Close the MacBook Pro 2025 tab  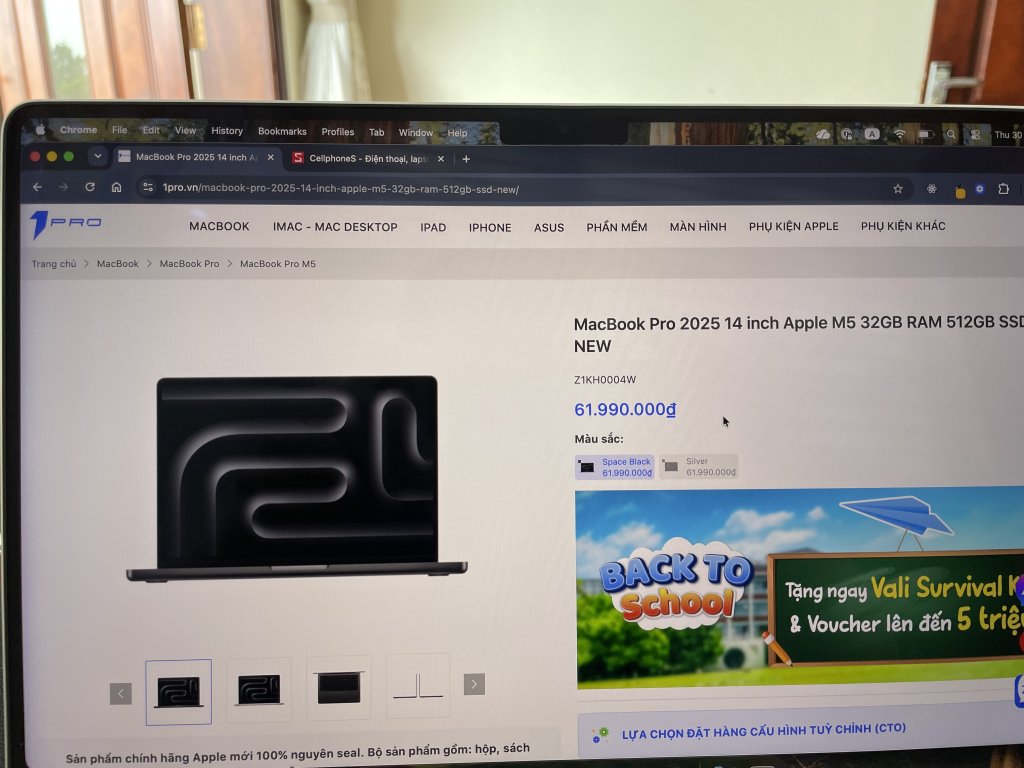tap(270, 157)
